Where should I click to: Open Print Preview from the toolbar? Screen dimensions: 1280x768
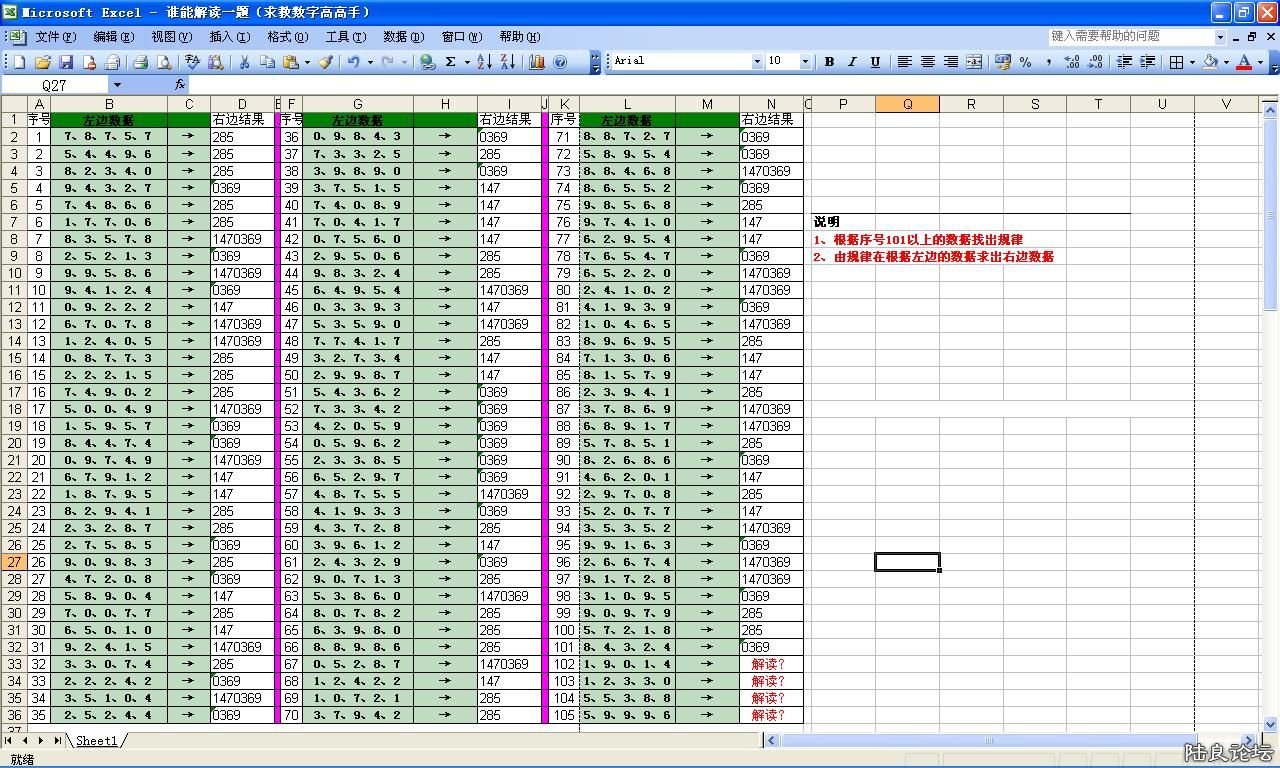pos(165,62)
